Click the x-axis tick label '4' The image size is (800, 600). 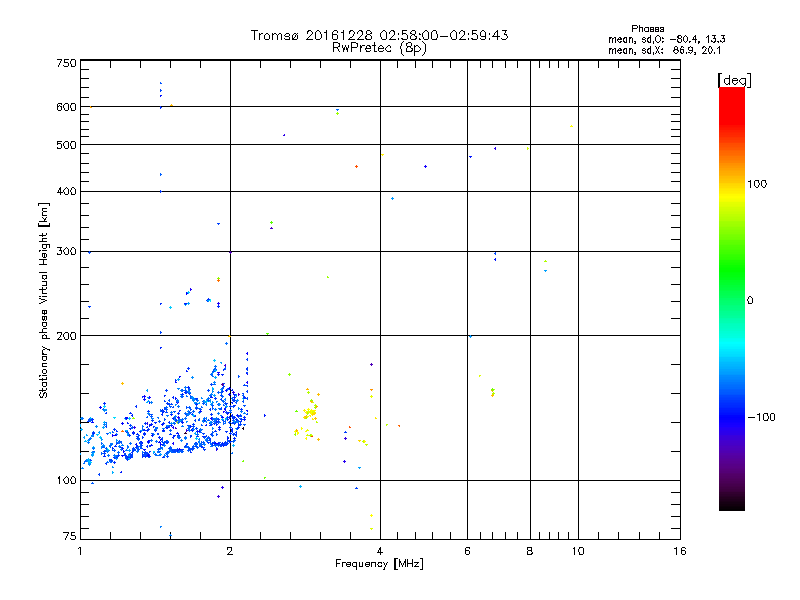[380, 551]
